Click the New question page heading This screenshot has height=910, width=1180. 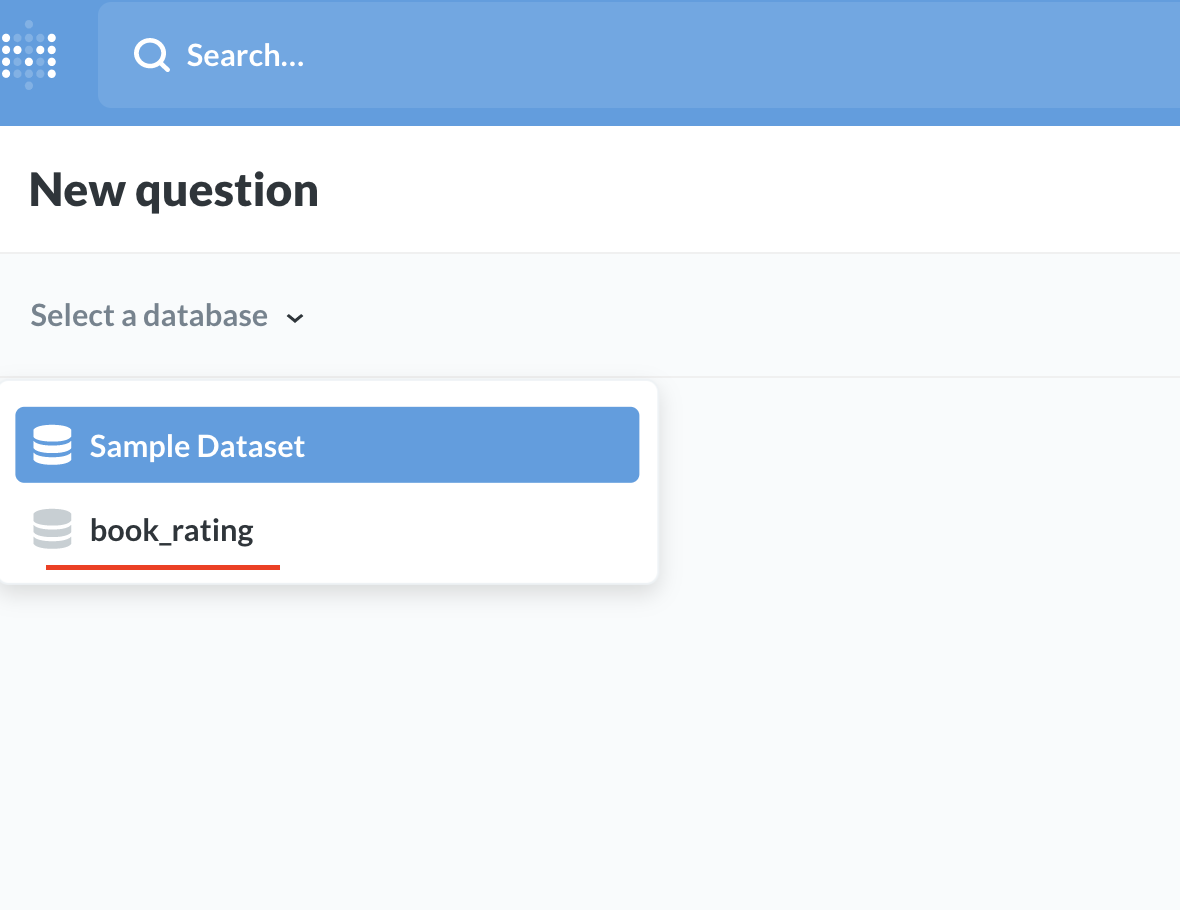(174, 190)
